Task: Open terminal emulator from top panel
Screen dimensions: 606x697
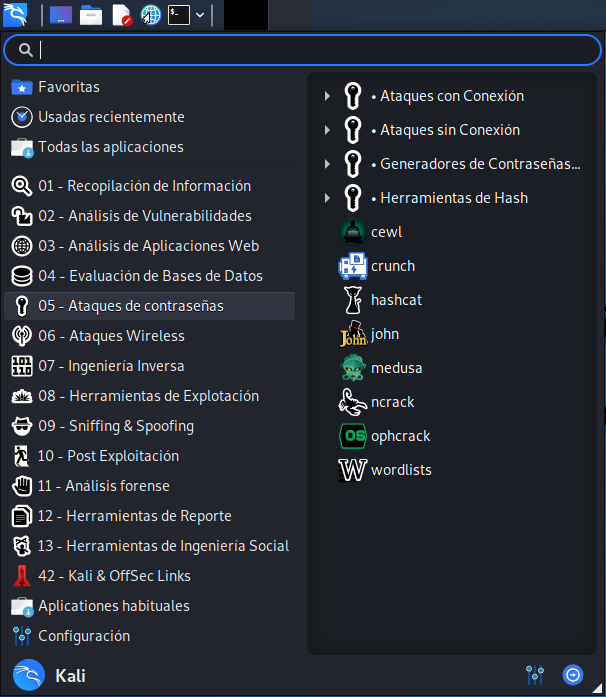Action: tap(179, 15)
